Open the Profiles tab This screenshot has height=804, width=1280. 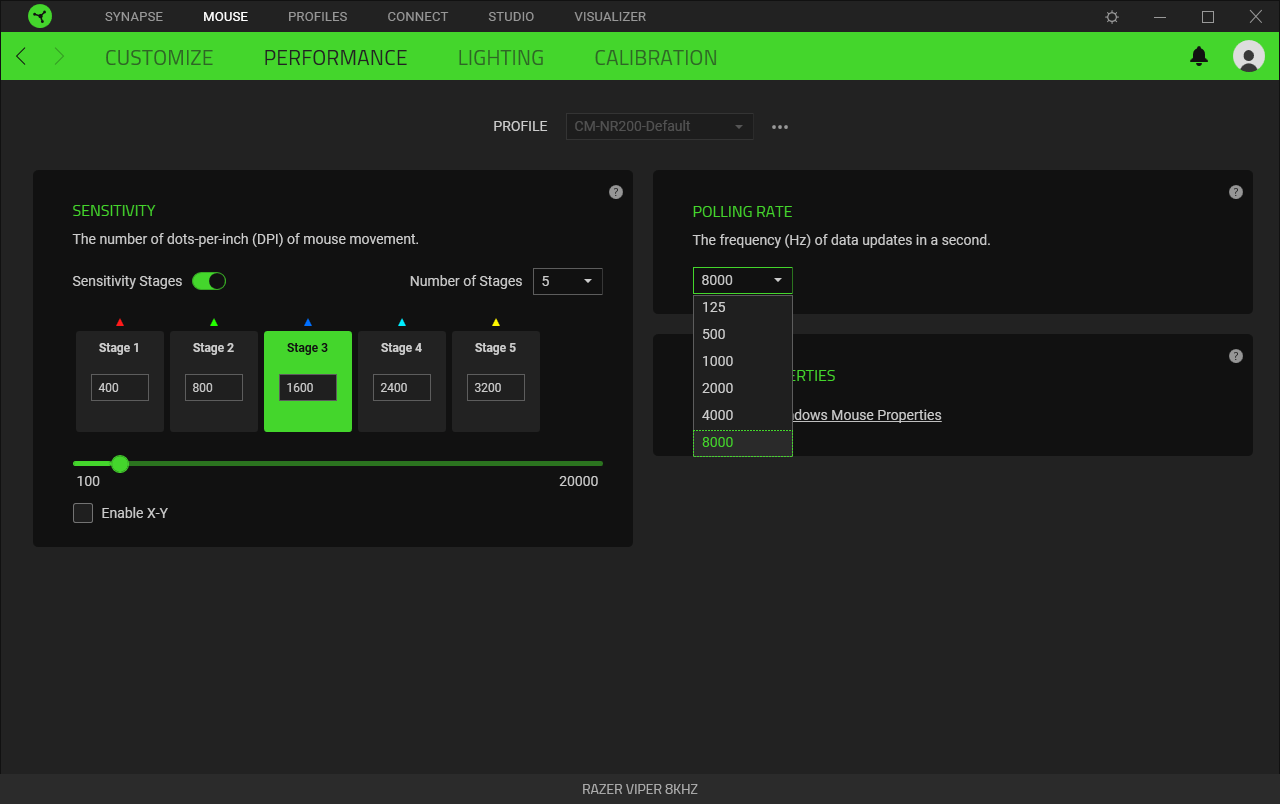[318, 17]
